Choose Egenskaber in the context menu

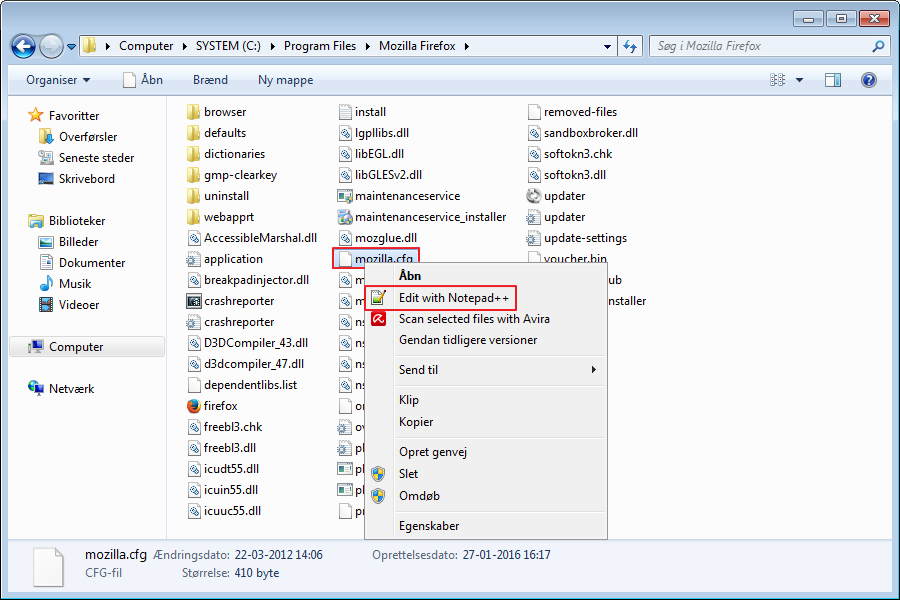(x=486, y=526)
